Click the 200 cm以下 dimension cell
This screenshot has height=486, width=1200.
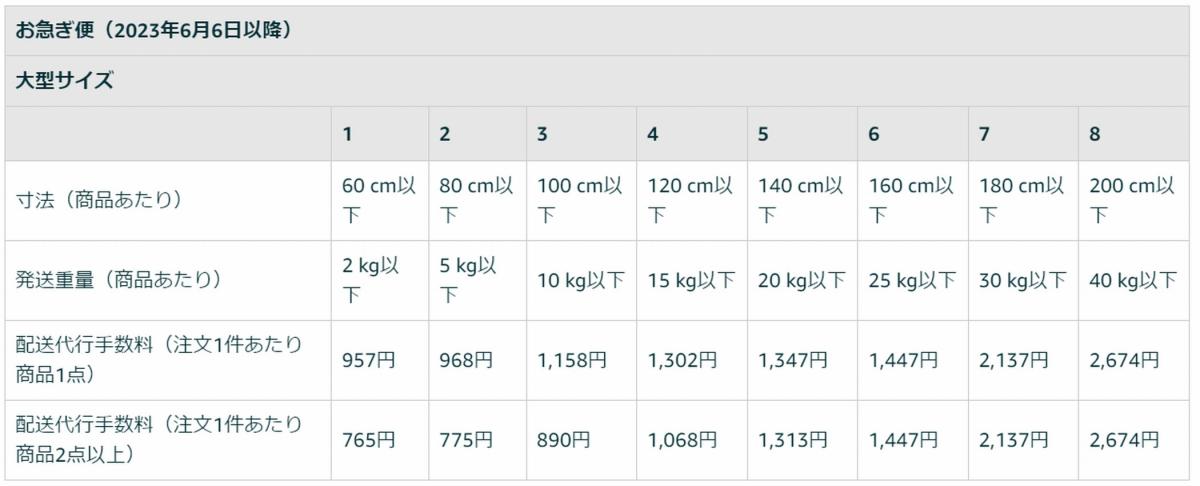(x=1132, y=200)
